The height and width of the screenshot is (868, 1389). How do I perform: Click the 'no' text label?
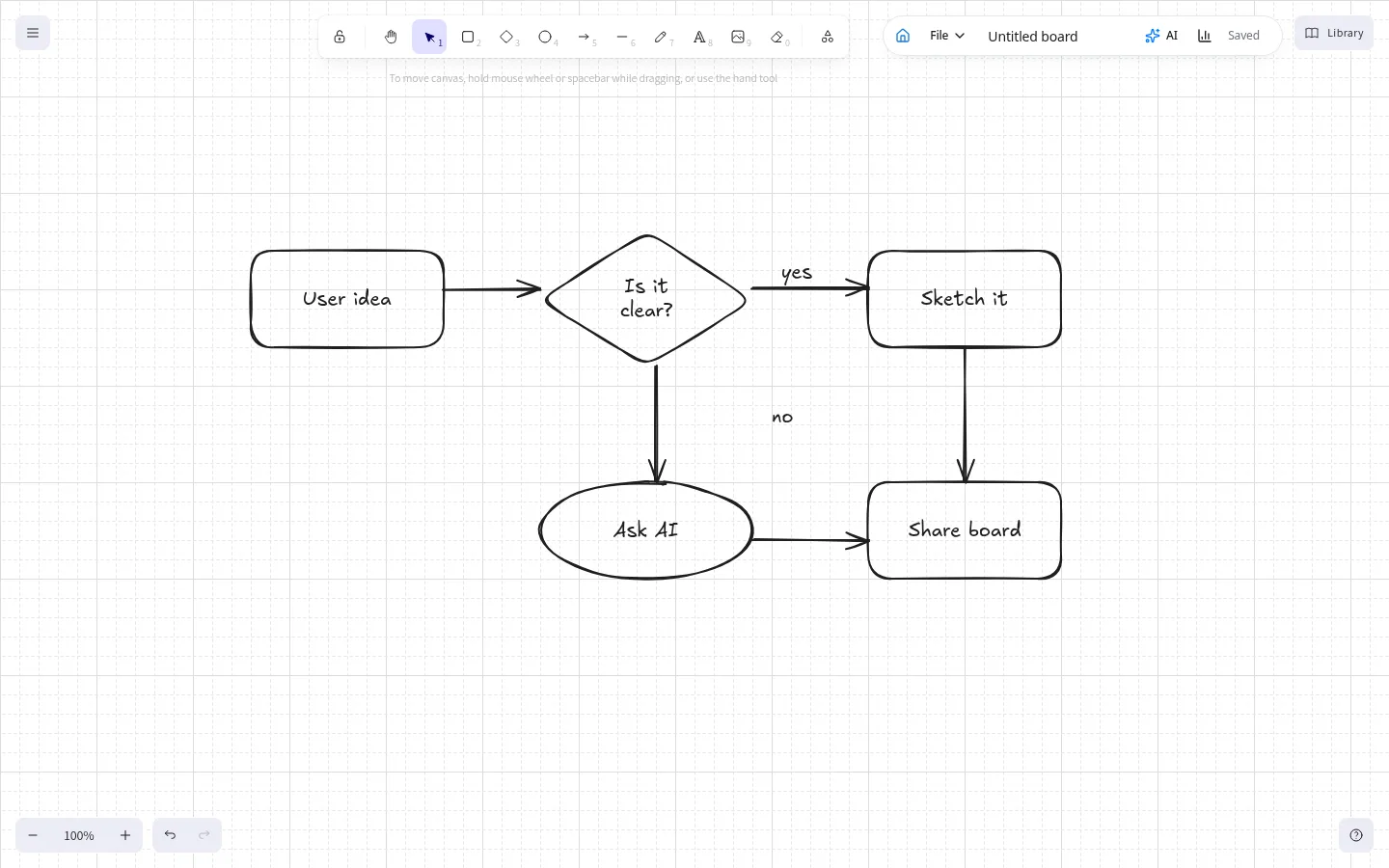(782, 417)
